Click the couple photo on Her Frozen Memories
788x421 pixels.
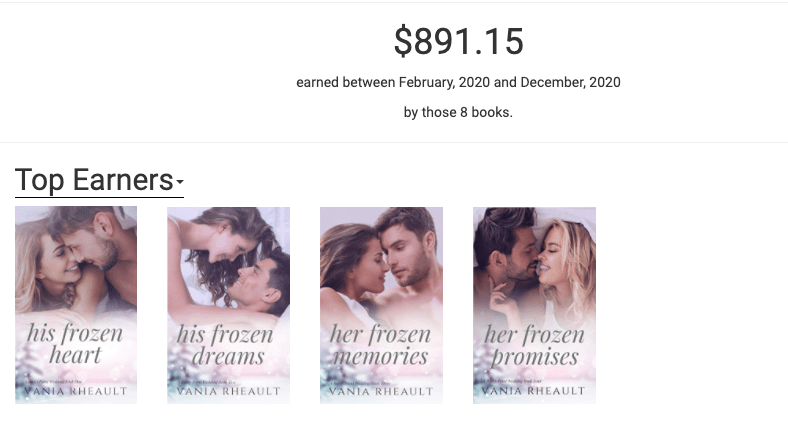pos(381,255)
